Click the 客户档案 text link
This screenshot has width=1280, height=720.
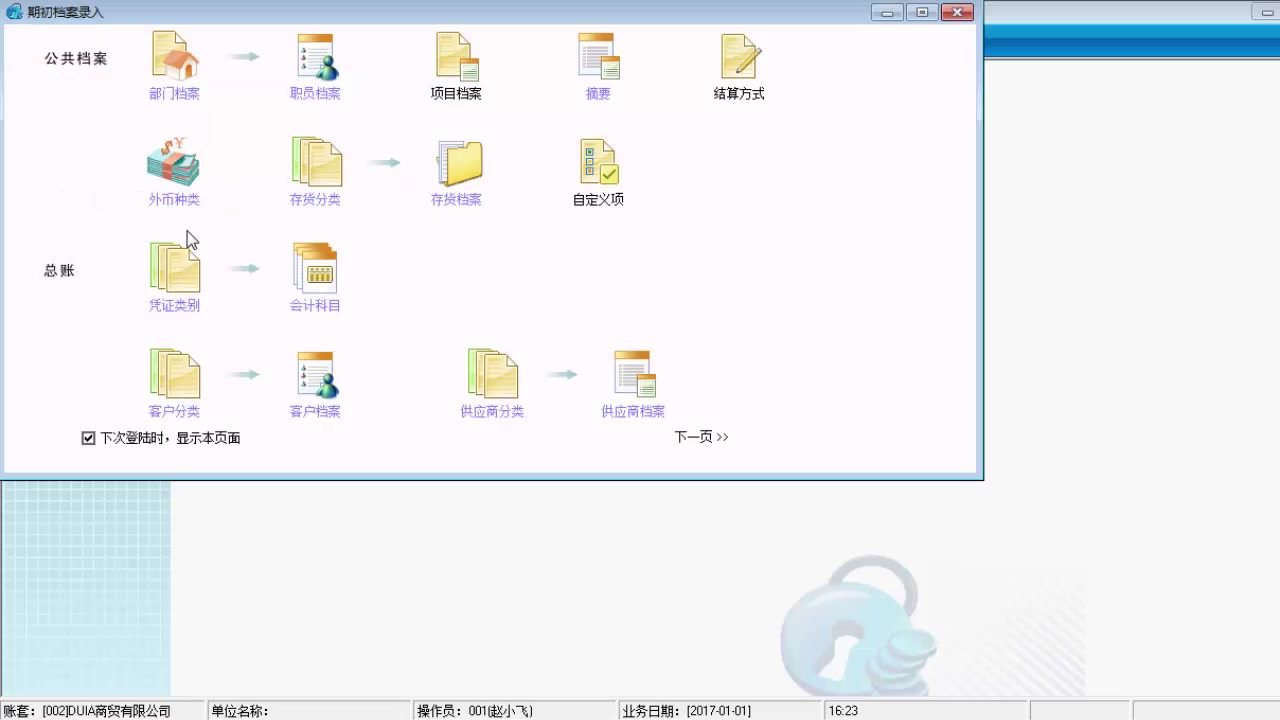(x=315, y=412)
